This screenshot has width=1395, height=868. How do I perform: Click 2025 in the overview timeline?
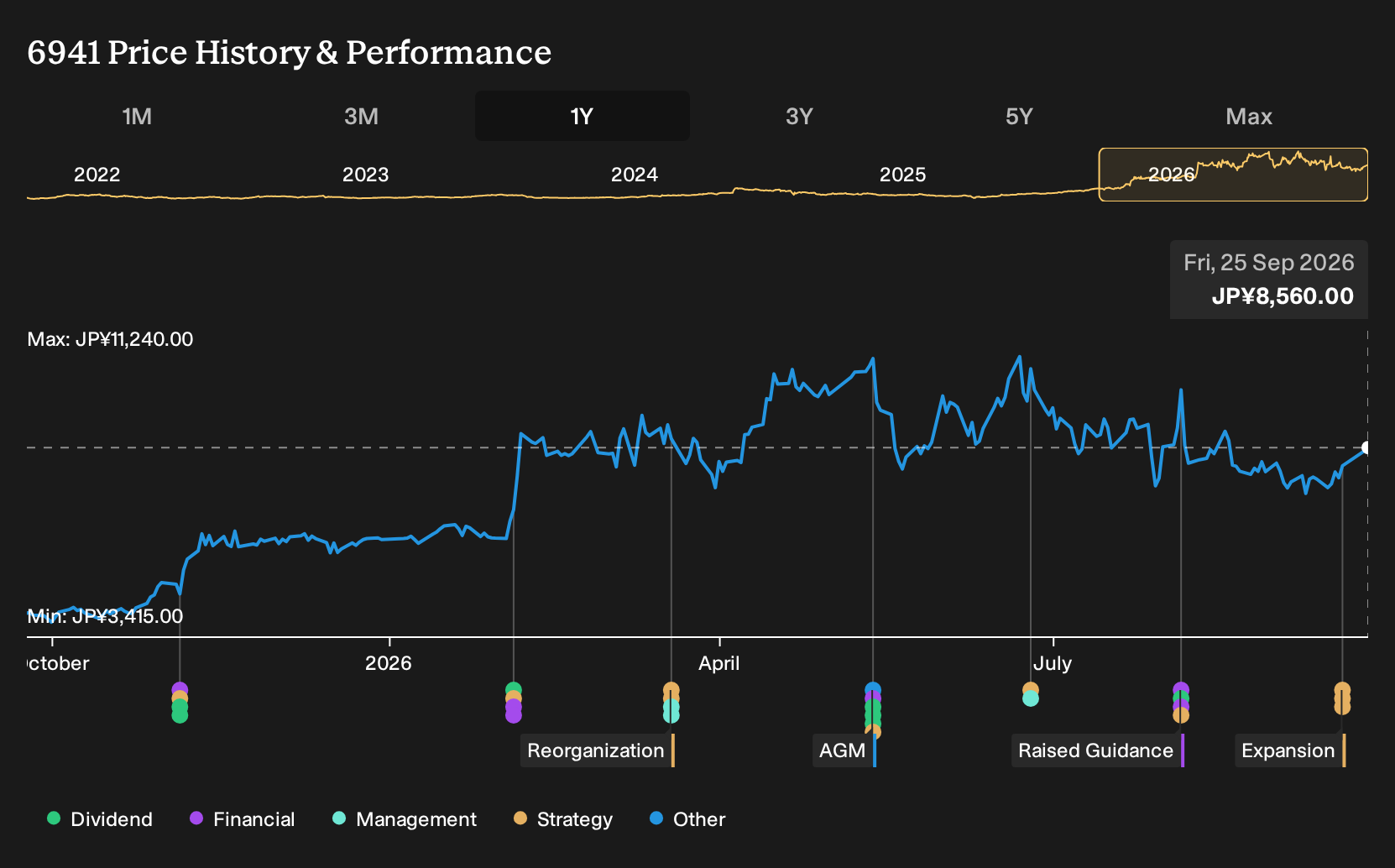tap(903, 175)
